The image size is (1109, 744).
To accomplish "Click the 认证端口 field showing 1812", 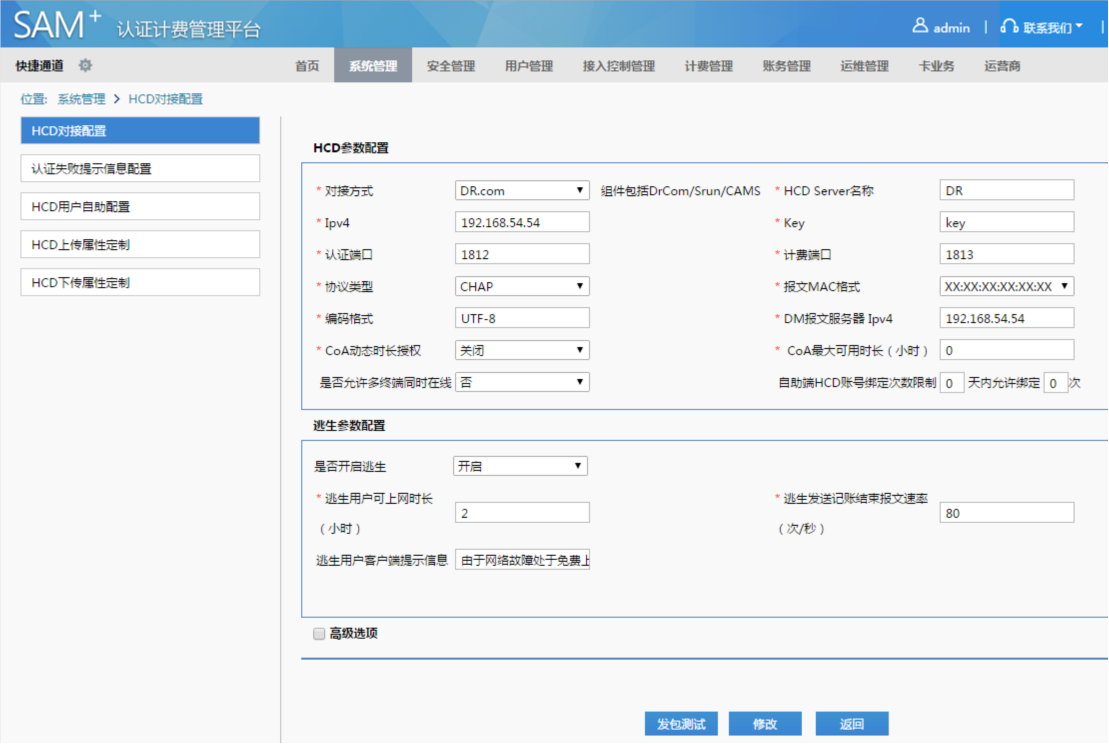I will coord(522,255).
